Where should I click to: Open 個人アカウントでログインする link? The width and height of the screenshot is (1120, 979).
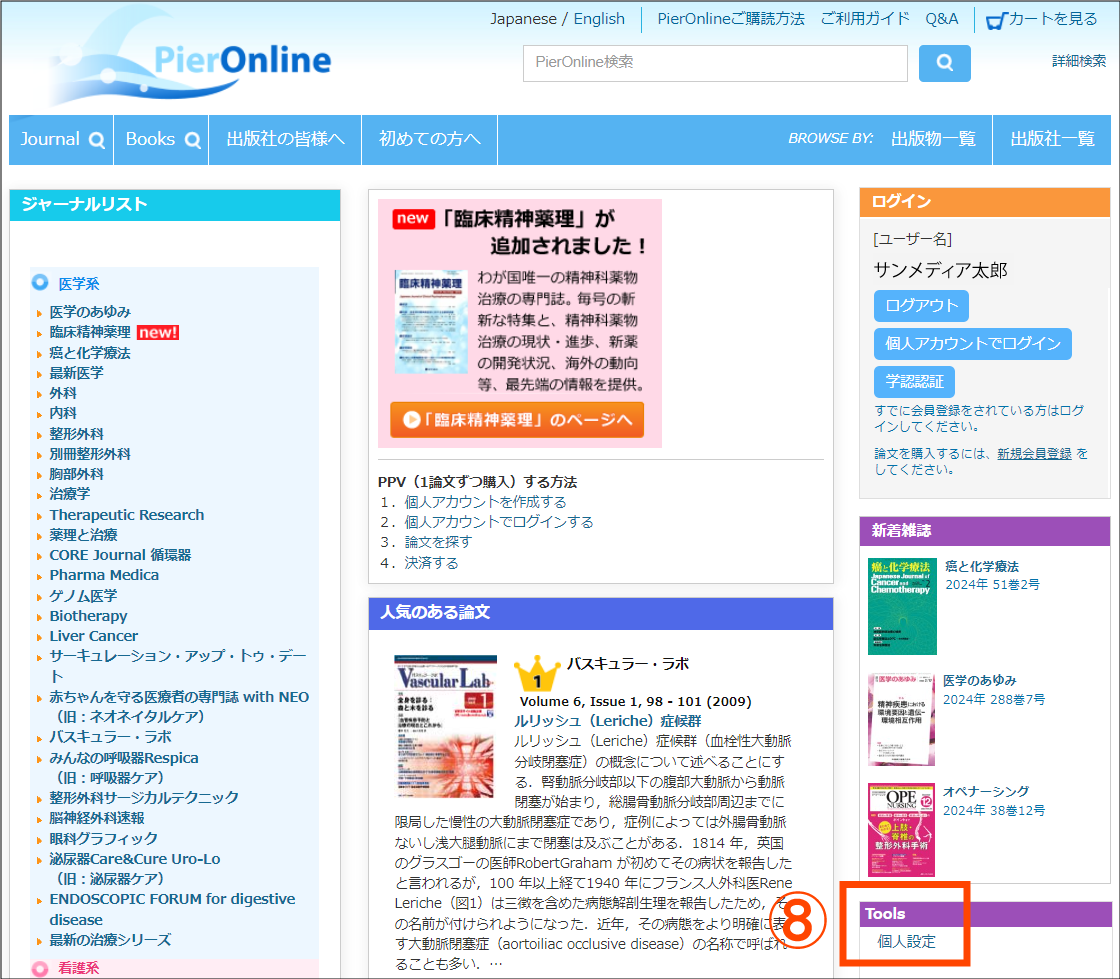[x=499, y=522]
